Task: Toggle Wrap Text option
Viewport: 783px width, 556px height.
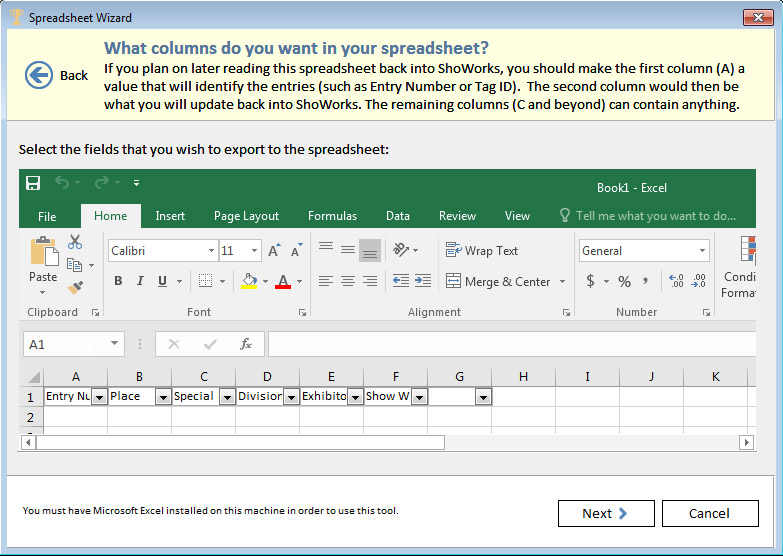Action: 482,251
